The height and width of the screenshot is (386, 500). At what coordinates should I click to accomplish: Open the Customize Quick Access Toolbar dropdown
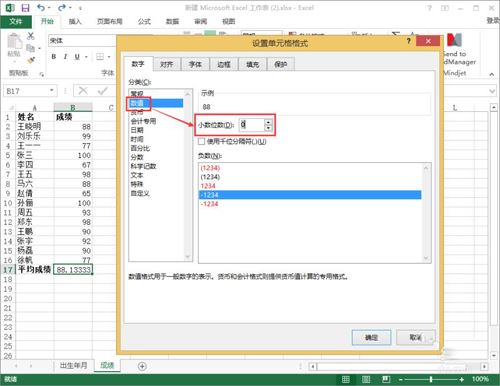point(81,8)
